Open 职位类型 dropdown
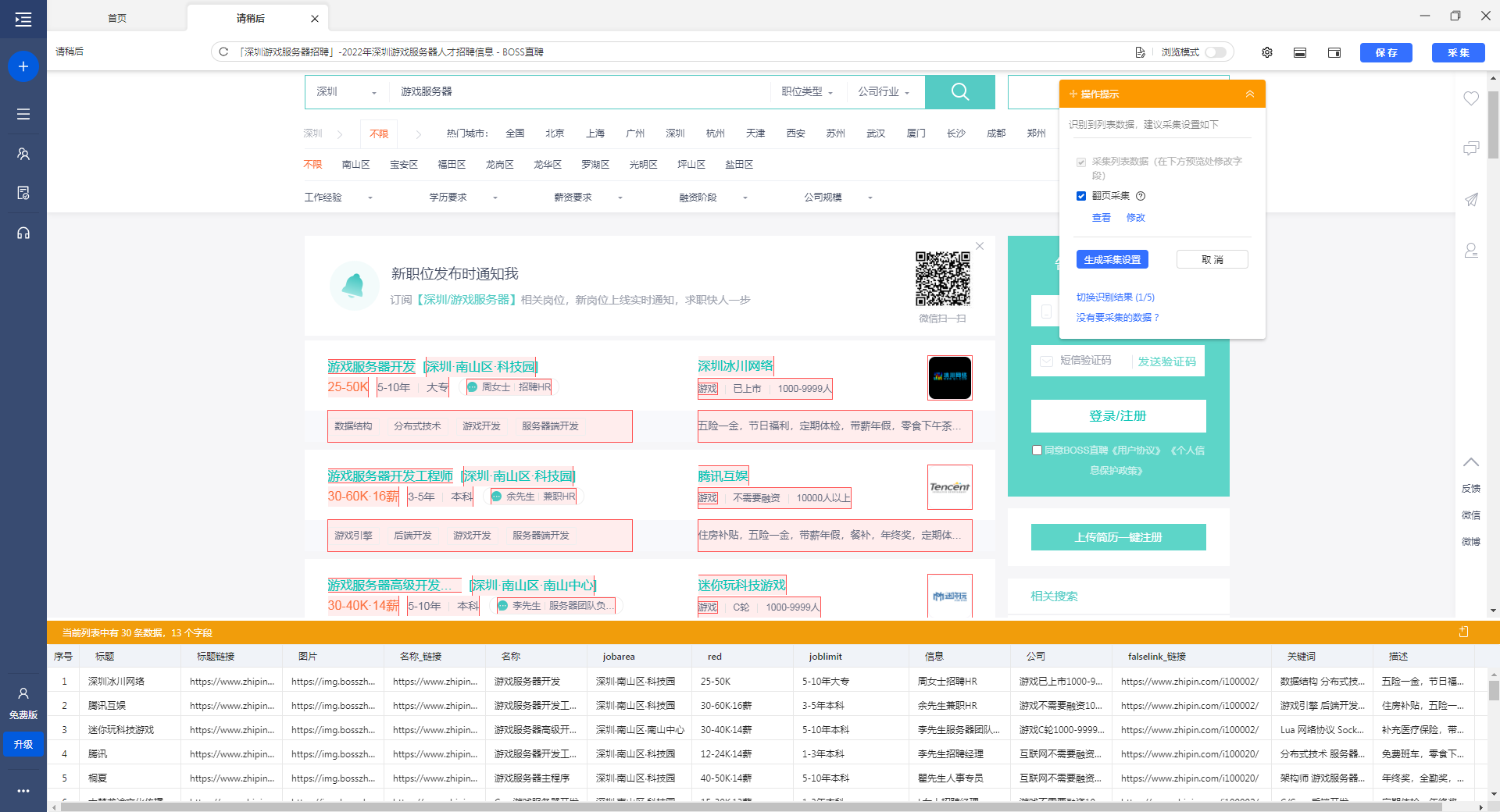The width and height of the screenshot is (1500, 812). pos(807,92)
